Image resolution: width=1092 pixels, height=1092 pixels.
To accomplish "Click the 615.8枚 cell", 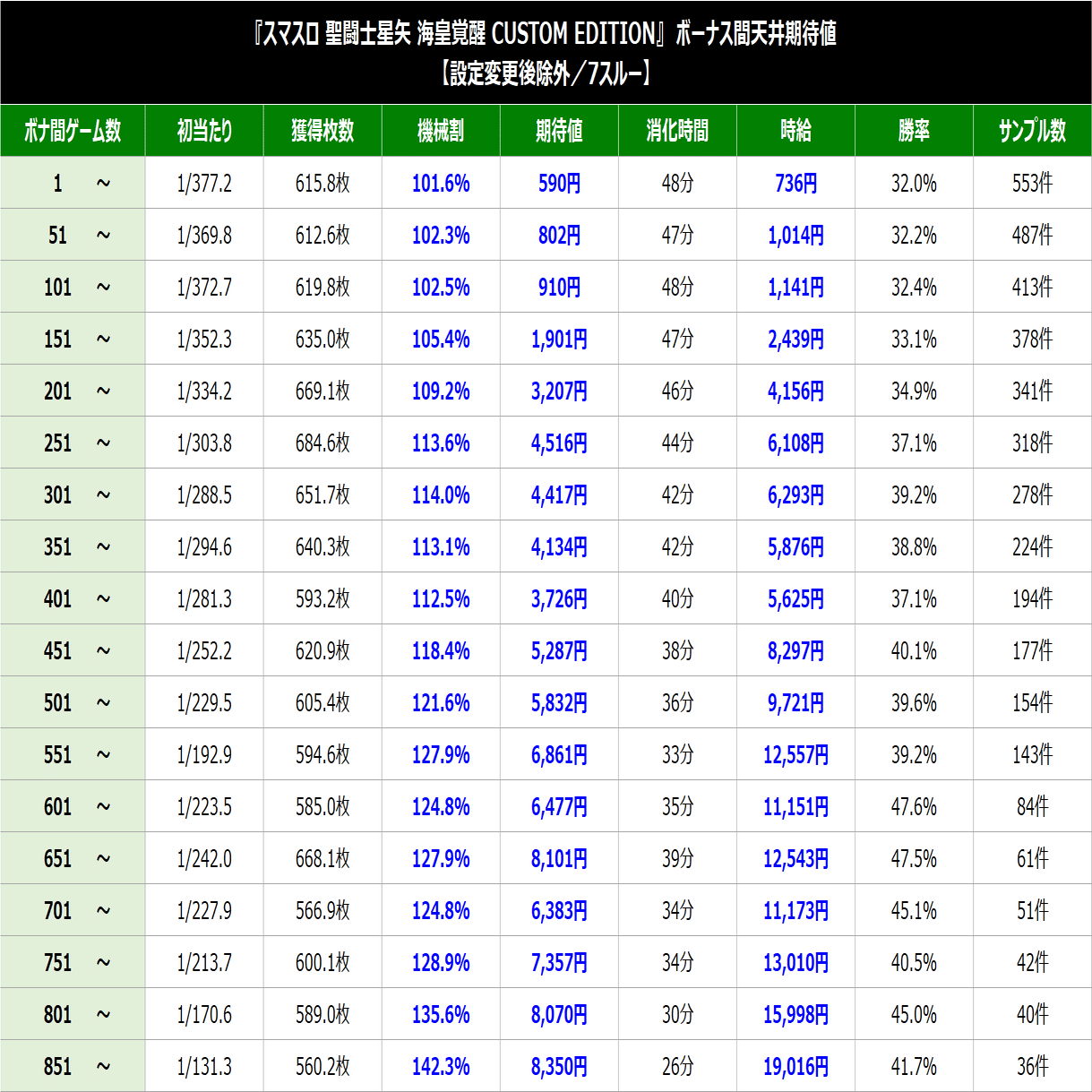I will pos(322,183).
